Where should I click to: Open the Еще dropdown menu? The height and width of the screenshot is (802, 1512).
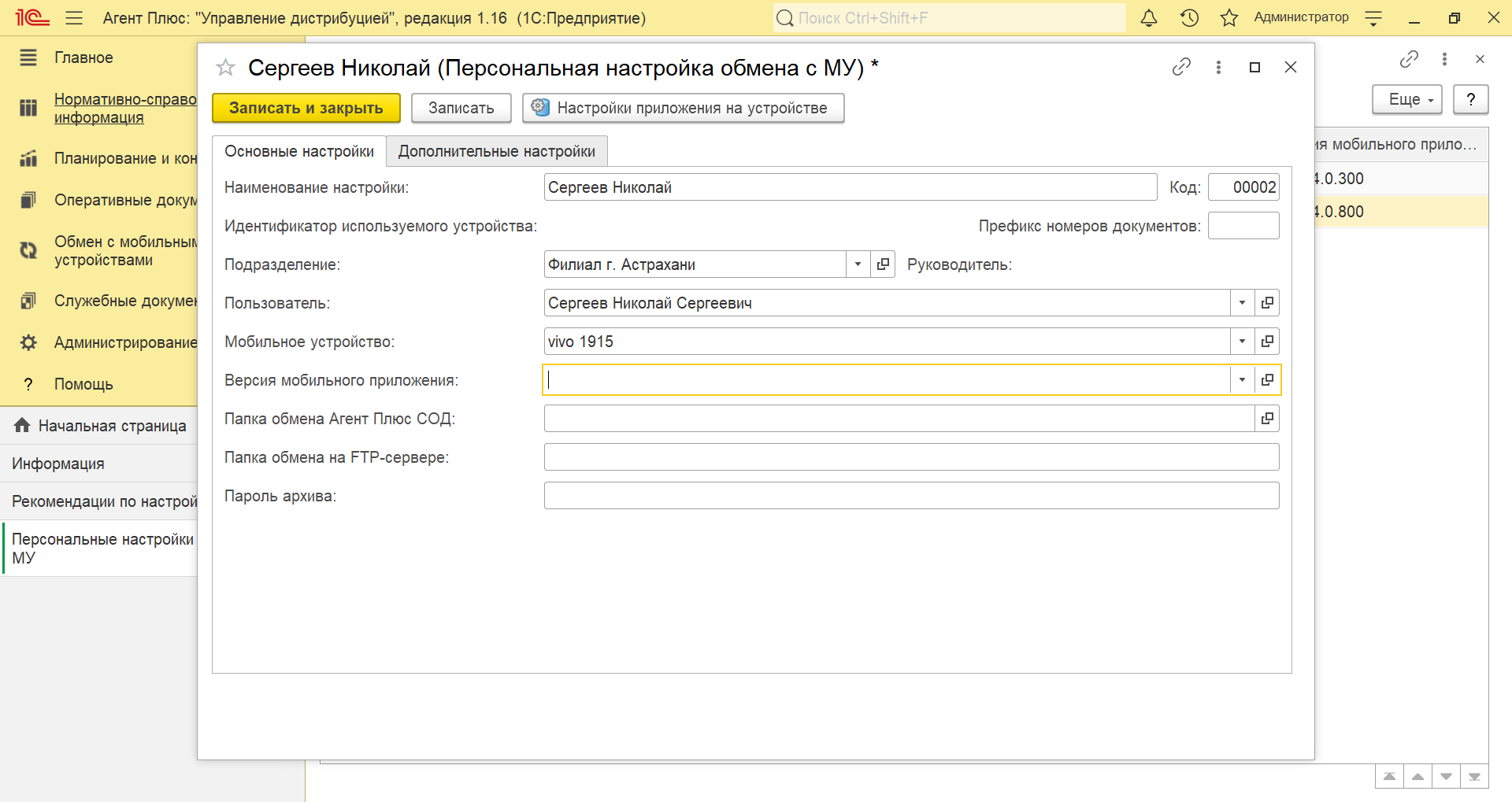tap(1407, 100)
